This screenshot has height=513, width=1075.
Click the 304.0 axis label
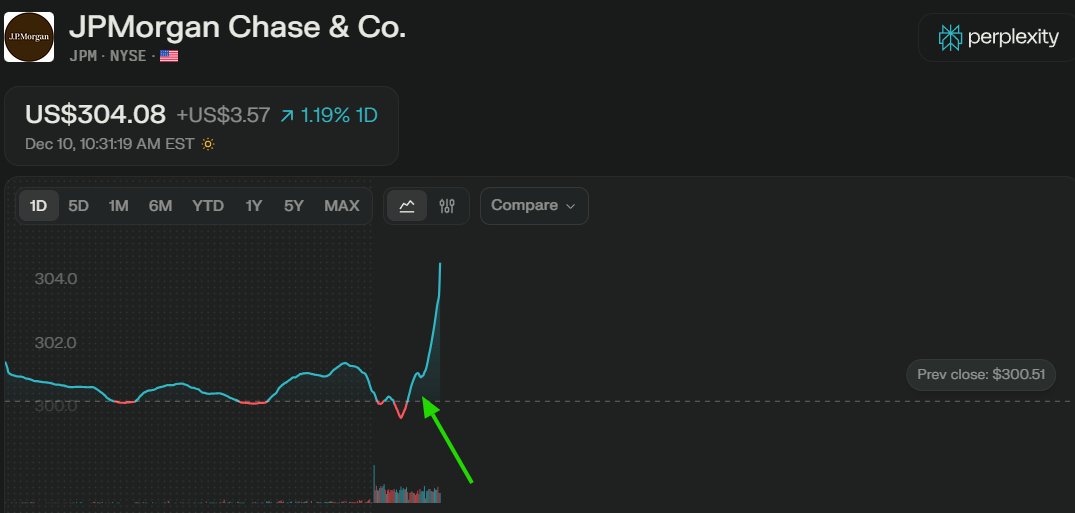pos(56,279)
